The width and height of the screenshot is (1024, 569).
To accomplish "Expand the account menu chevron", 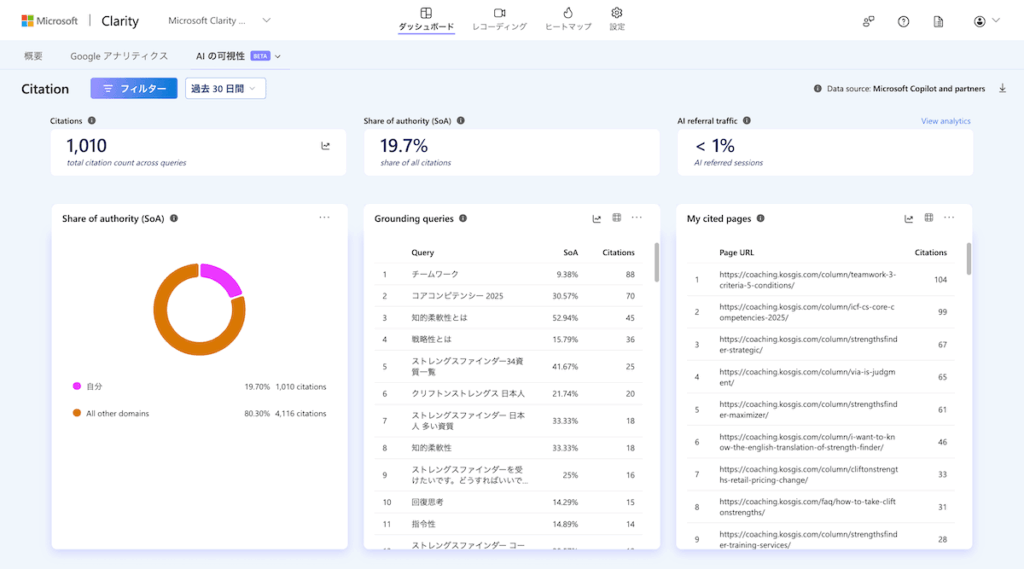I will [996, 20].
